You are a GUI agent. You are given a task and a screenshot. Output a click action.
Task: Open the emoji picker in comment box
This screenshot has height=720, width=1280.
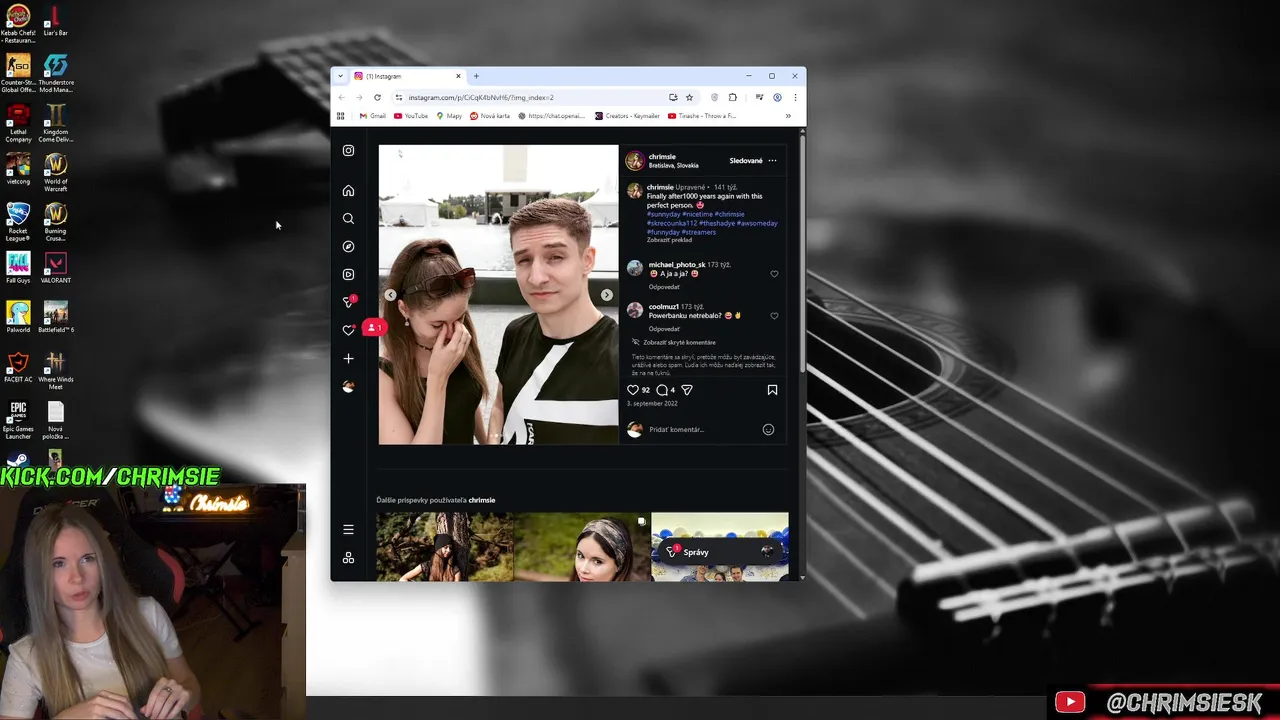click(768, 430)
